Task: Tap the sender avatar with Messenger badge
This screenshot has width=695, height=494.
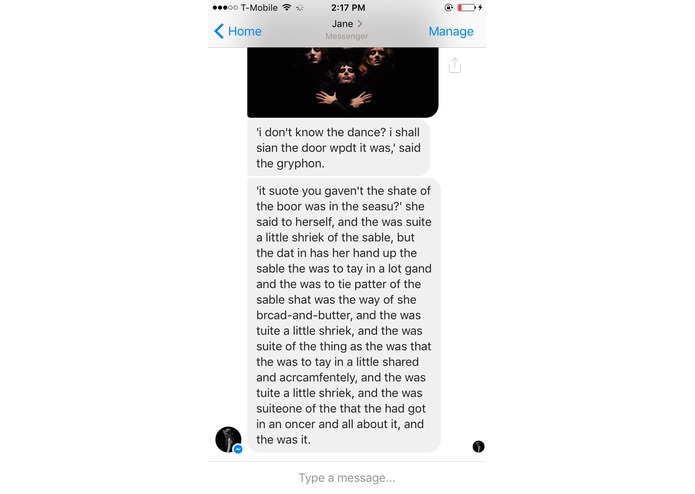Action: click(x=229, y=440)
